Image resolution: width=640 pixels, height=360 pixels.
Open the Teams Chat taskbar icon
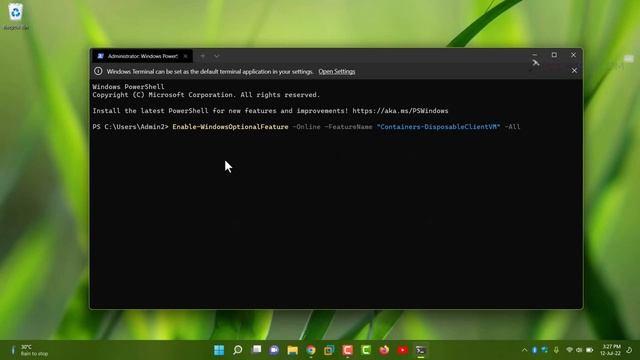pyautogui.click(x=274, y=350)
